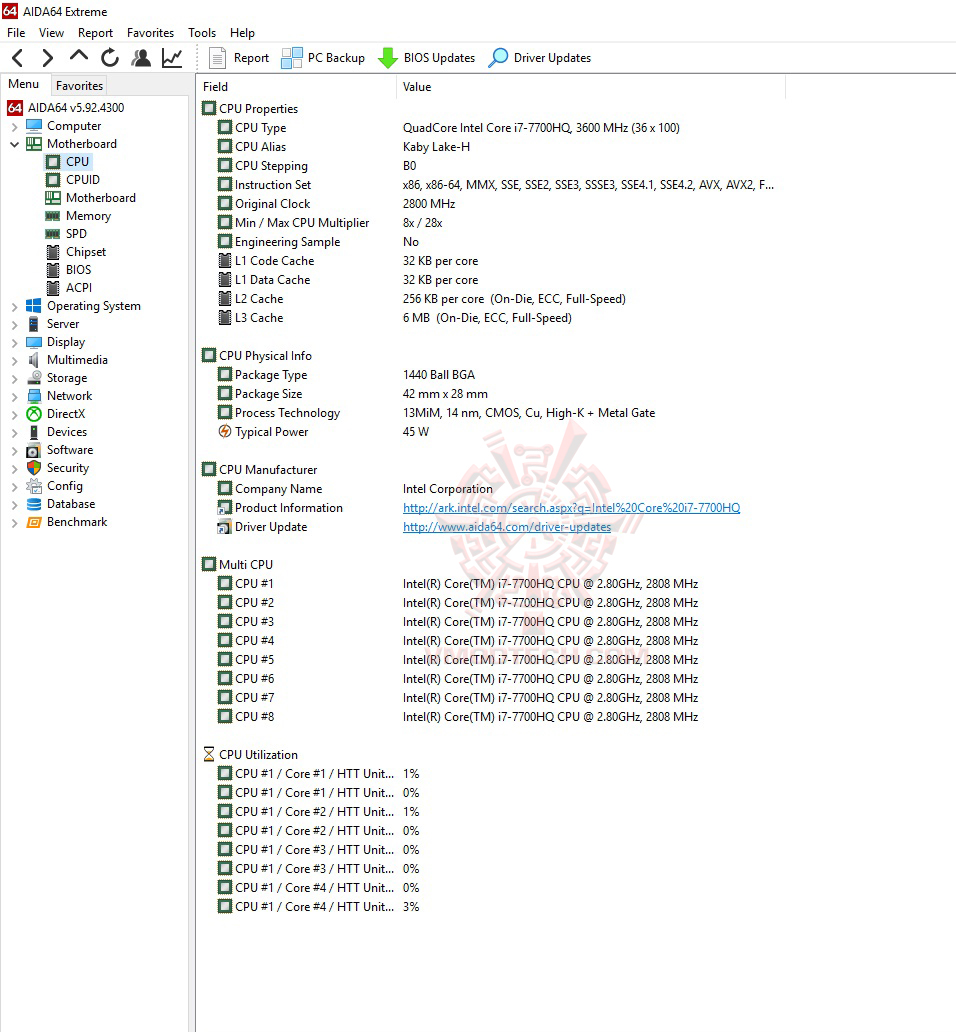The height and width of the screenshot is (1032, 956).
Task: Click the Config gear icon in tree
Action: (34, 486)
